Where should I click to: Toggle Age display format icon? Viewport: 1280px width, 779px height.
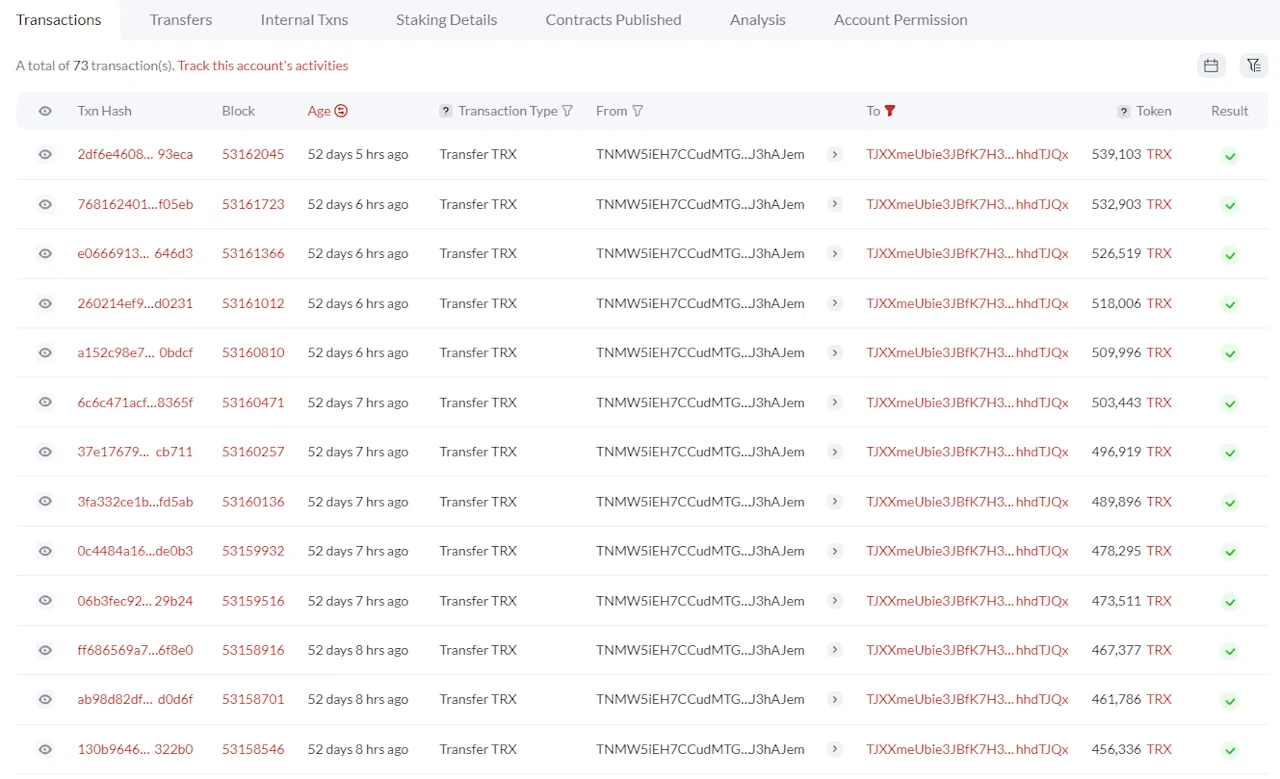point(341,111)
